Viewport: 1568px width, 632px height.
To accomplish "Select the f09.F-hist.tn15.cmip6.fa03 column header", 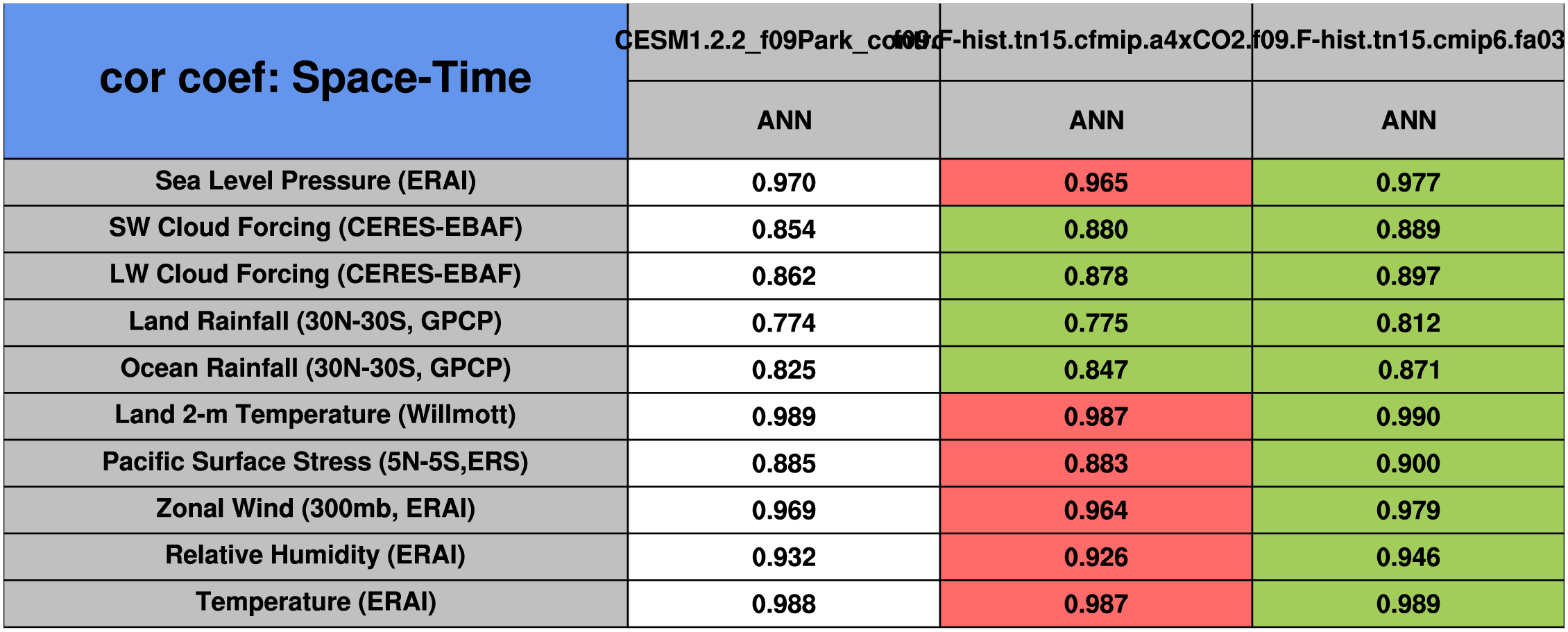I will pyautogui.click(x=1408, y=41).
